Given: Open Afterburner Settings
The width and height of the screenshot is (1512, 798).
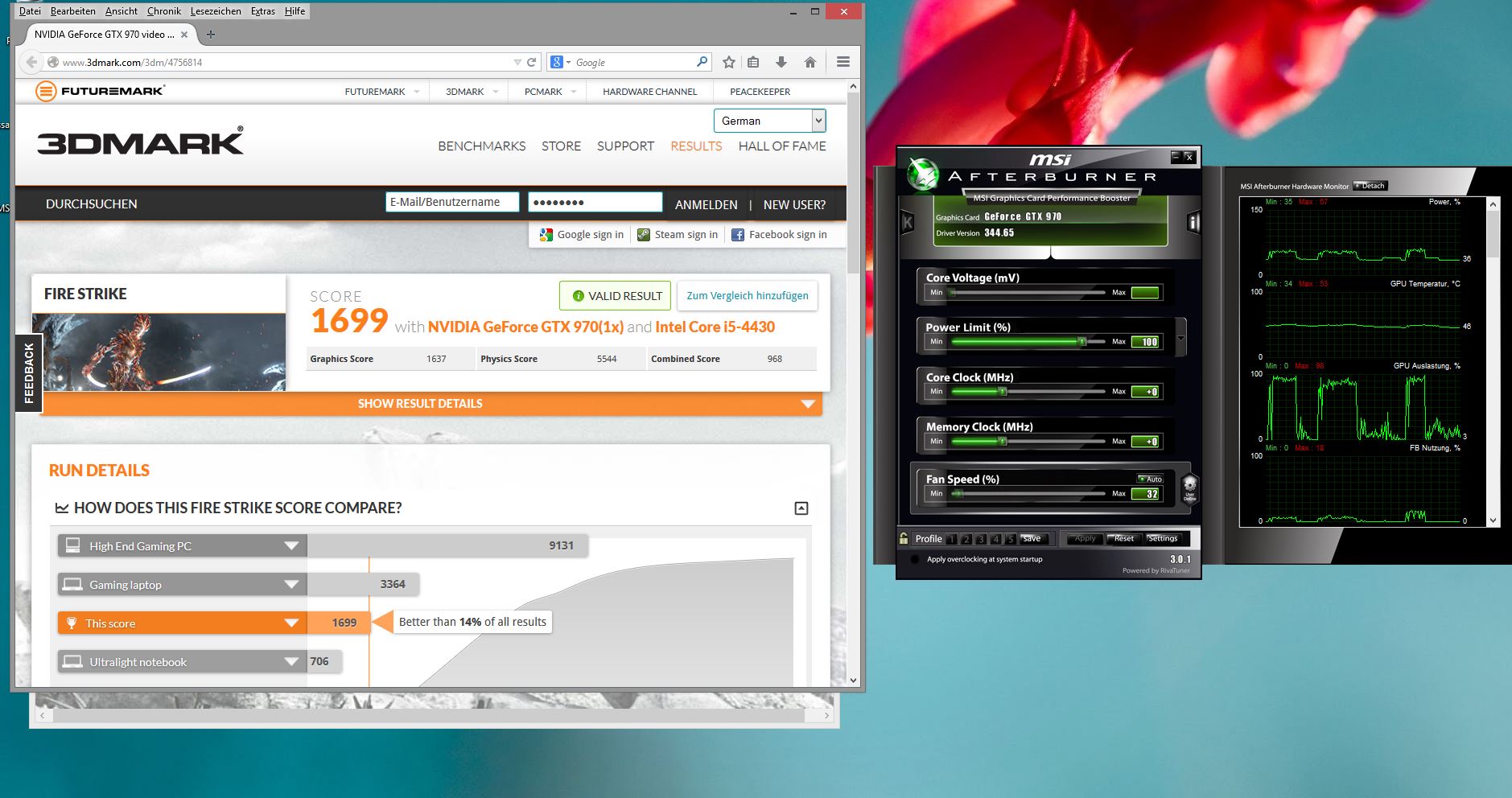Looking at the screenshot, I should tap(1162, 539).
